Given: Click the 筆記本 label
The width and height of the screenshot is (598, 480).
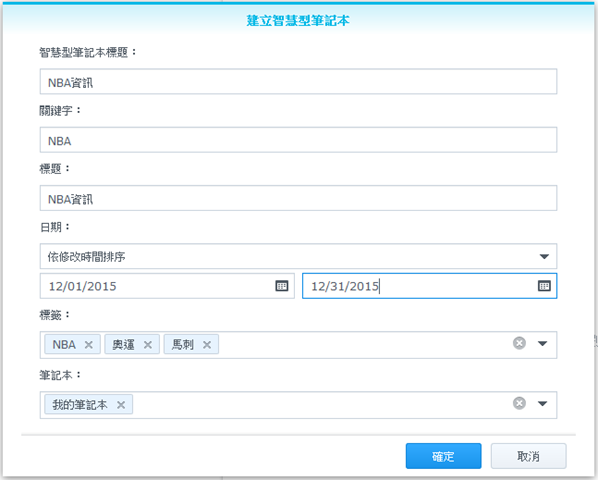Looking at the screenshot, I should (x=60, y=375).
